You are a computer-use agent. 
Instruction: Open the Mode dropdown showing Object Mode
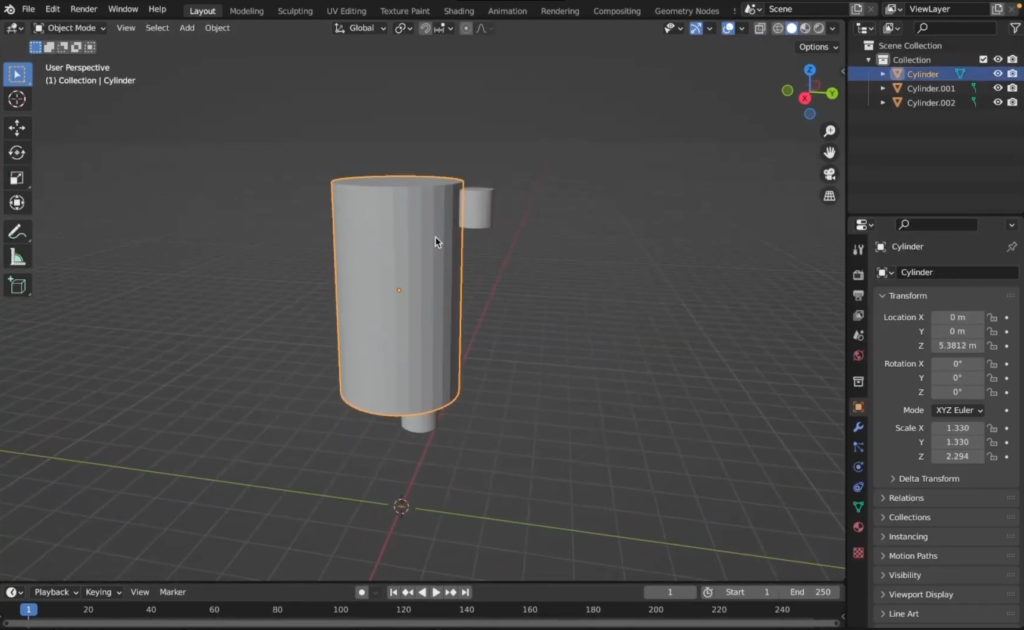[70, 27]
